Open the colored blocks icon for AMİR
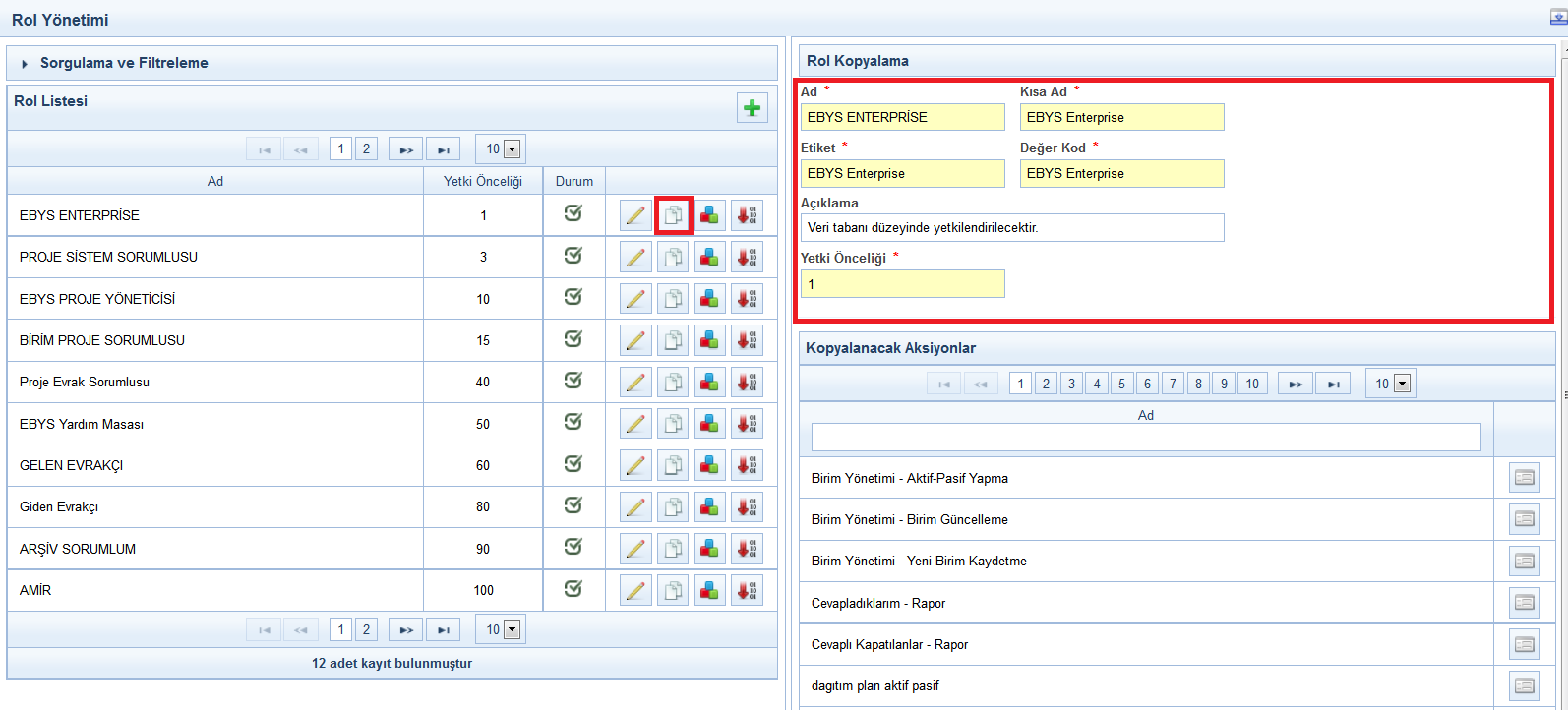 click(x=709, y=590)
